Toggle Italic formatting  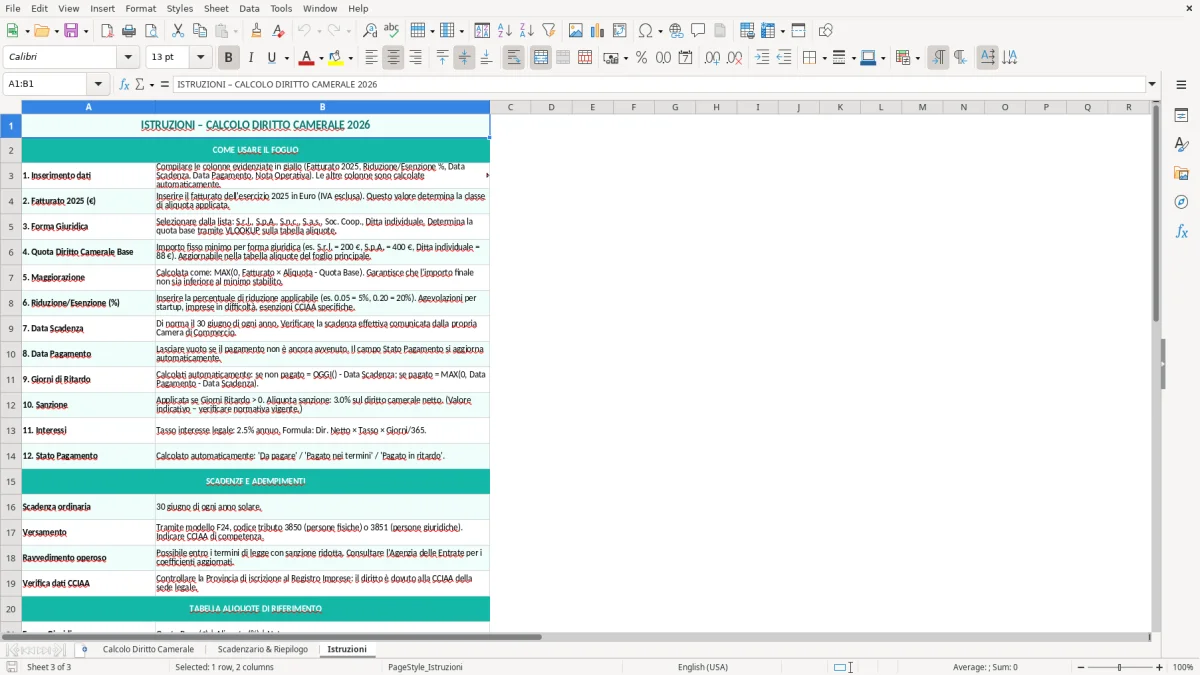250,58
